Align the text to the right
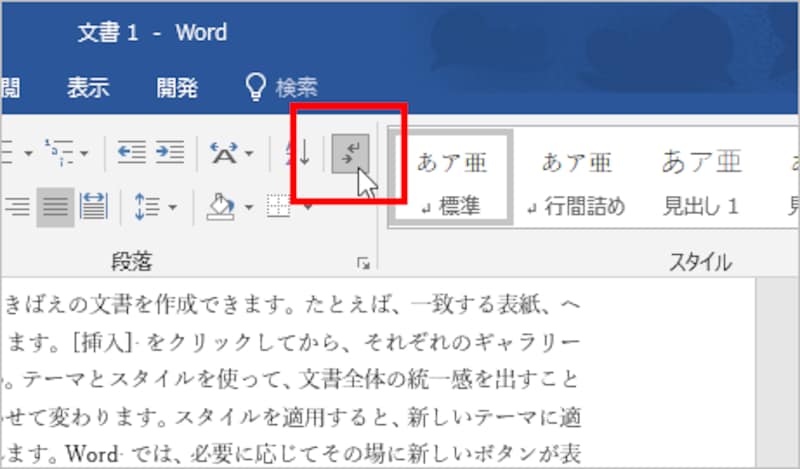Image resolution: width=800 pixels, height=469 pixels. tap(17, 207)
